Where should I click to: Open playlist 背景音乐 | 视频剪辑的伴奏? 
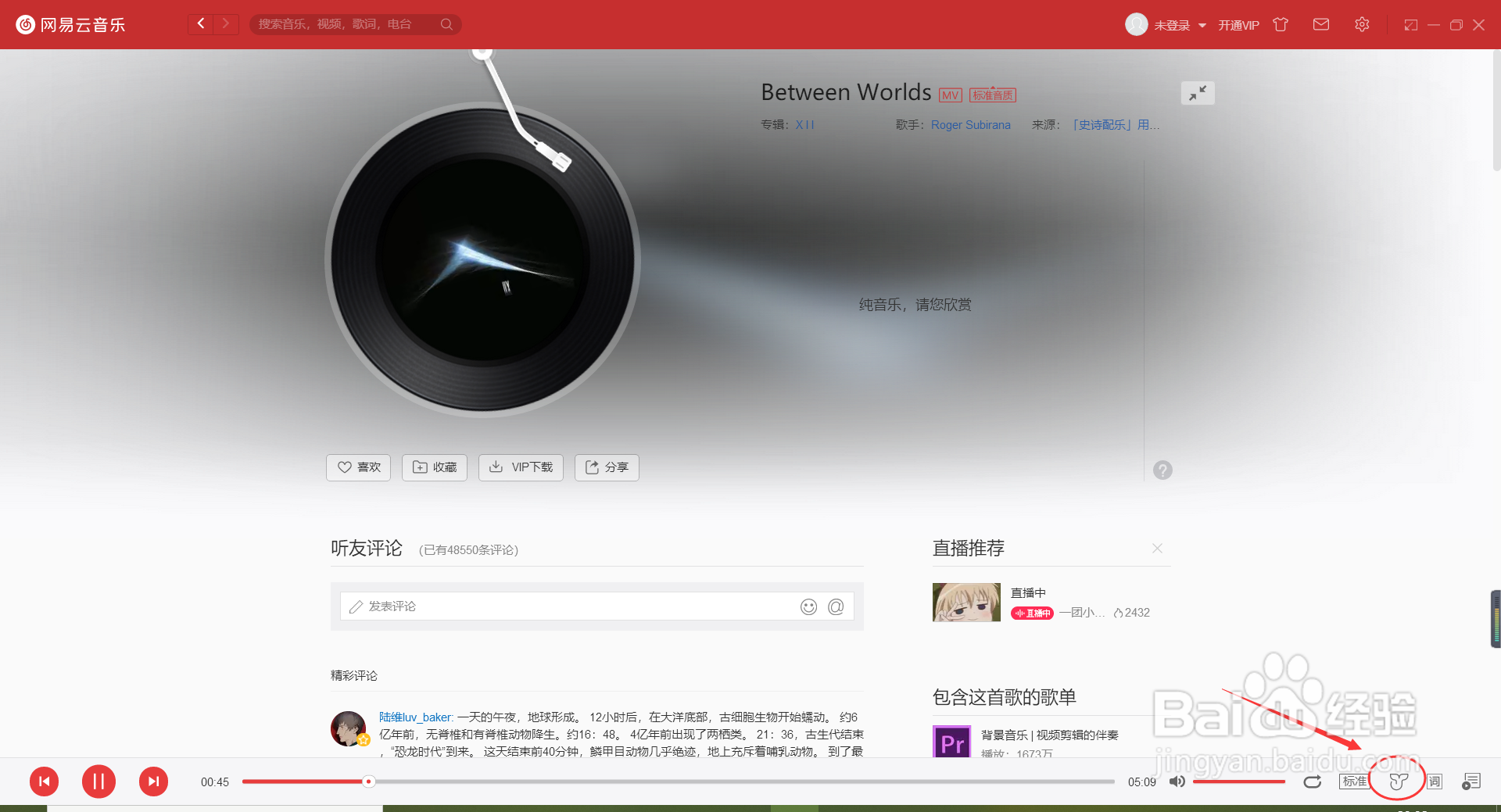click(1050, 735)
